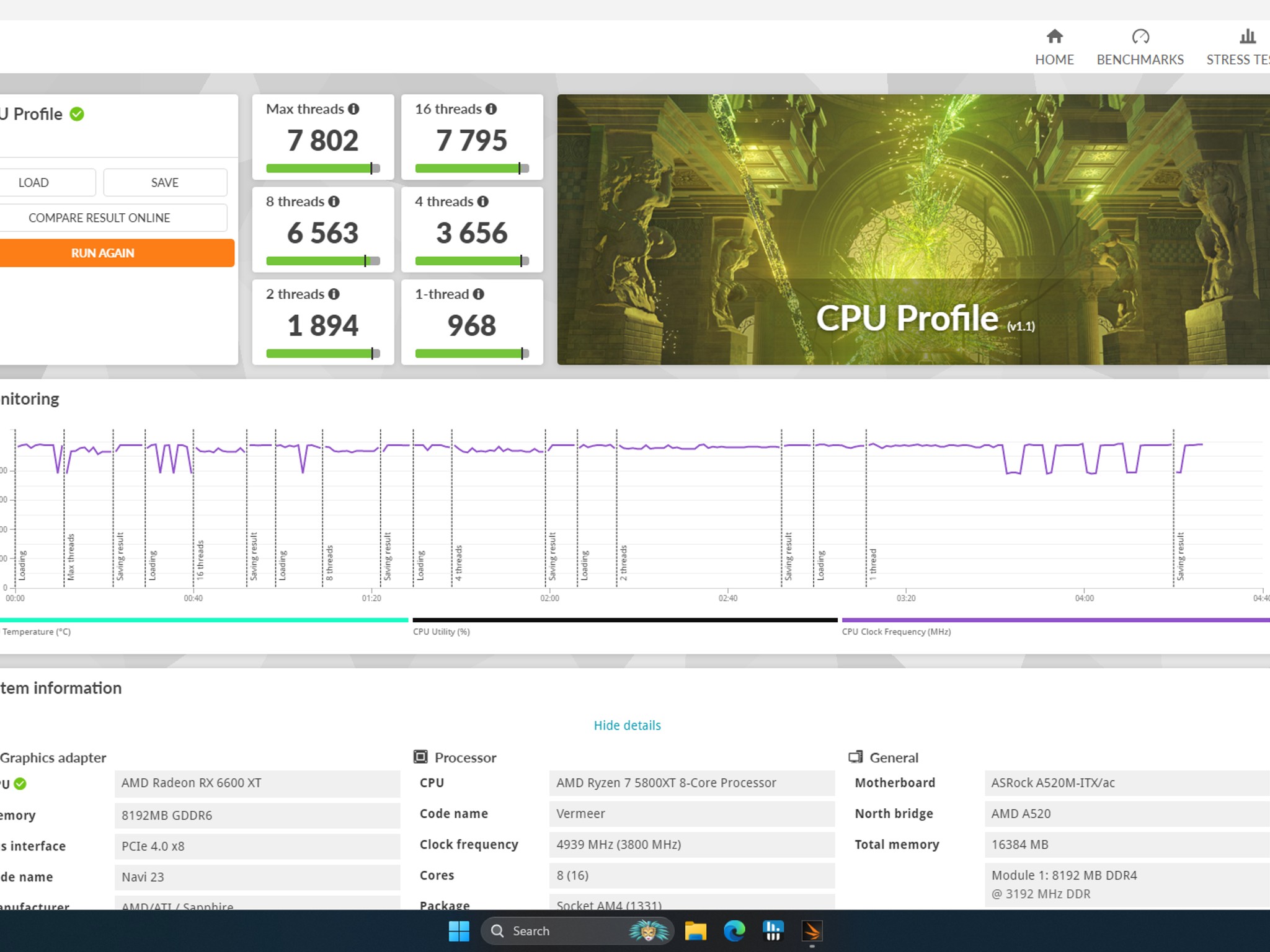Click the Max threads score bar
The height and width of the screenshot is (952, 1270).
pos(322,168)
